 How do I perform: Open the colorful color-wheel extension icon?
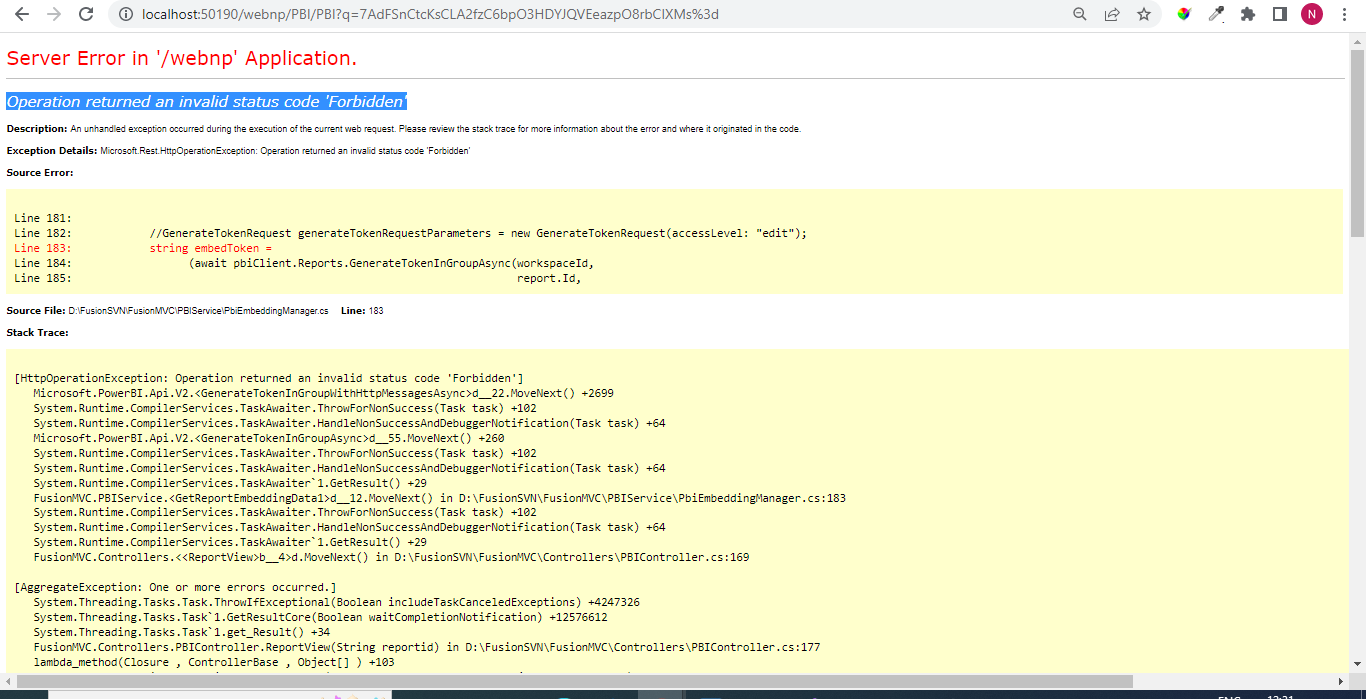tap(1184, 14)
